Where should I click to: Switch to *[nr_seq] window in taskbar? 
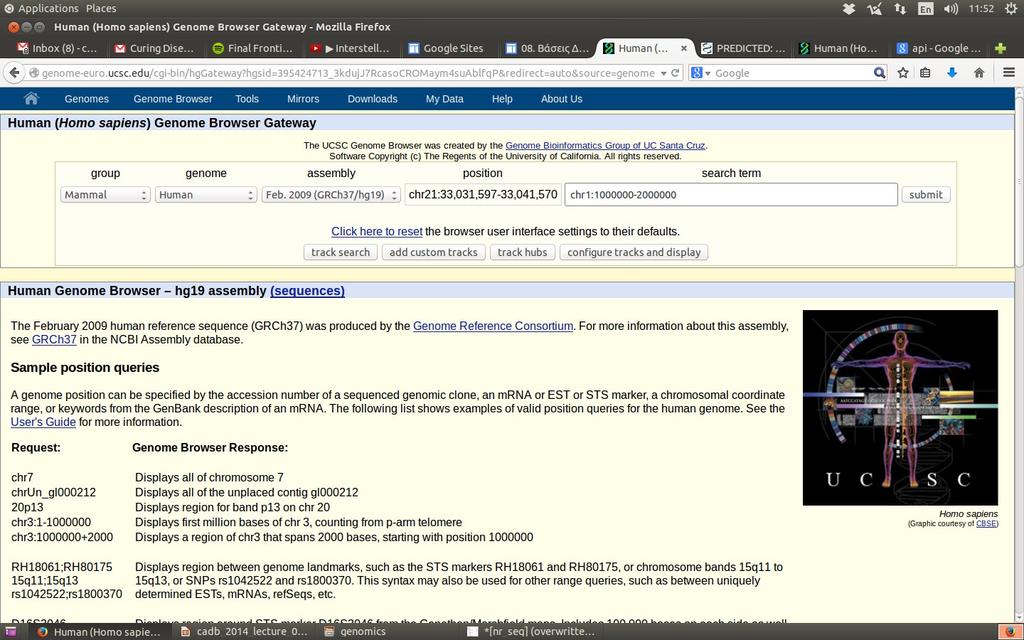coord(531,632)
